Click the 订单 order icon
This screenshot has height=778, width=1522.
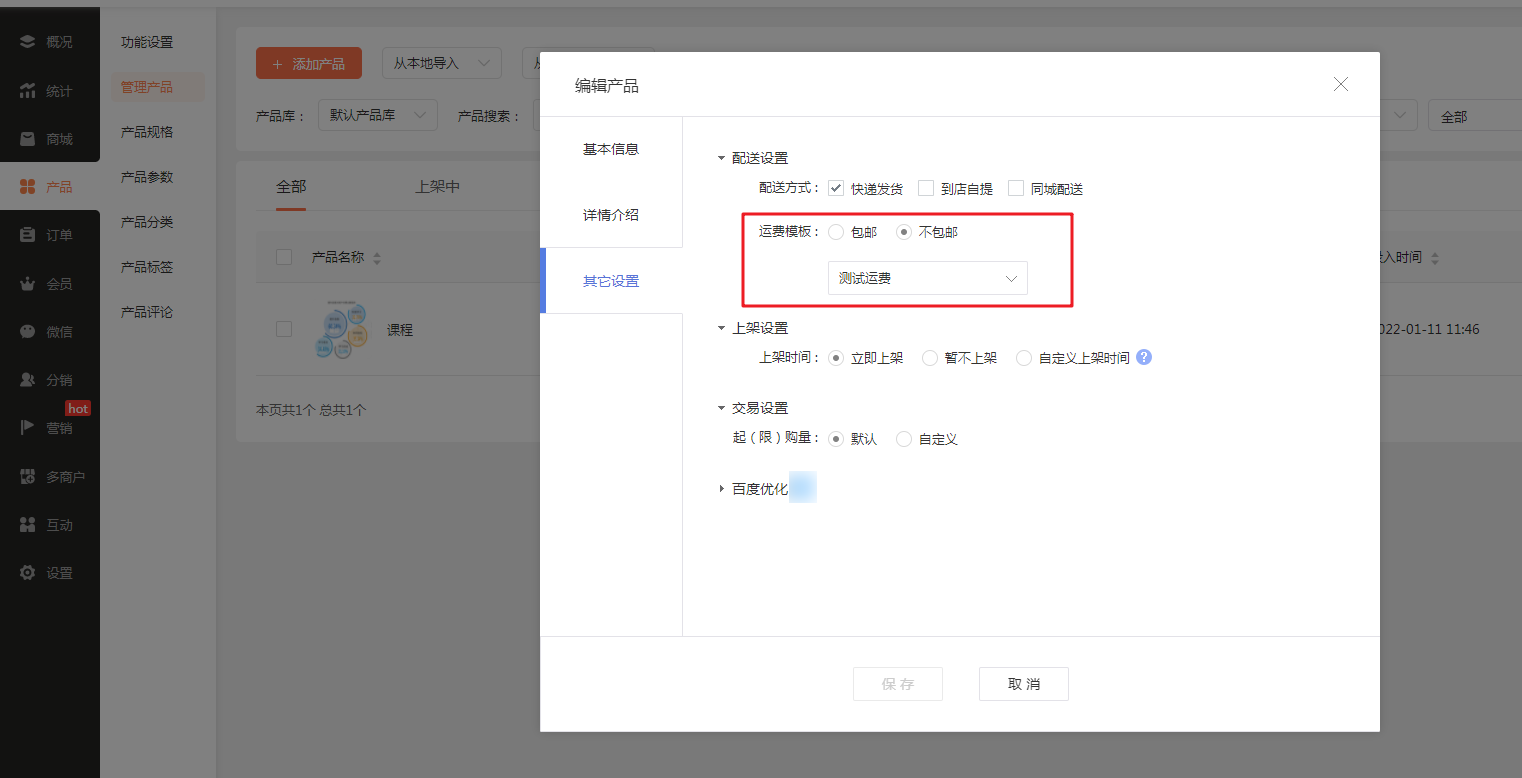(27, 235)
